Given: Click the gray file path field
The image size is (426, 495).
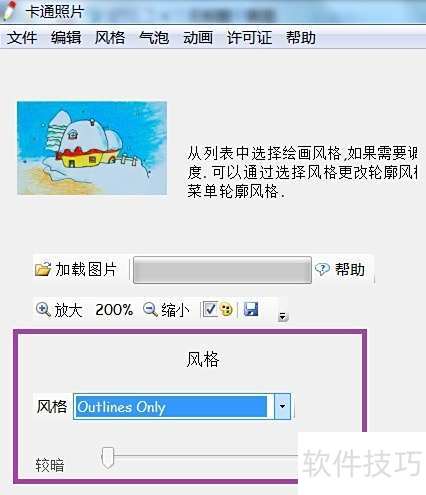Looking at the screenshot, I should pos(222,270).
